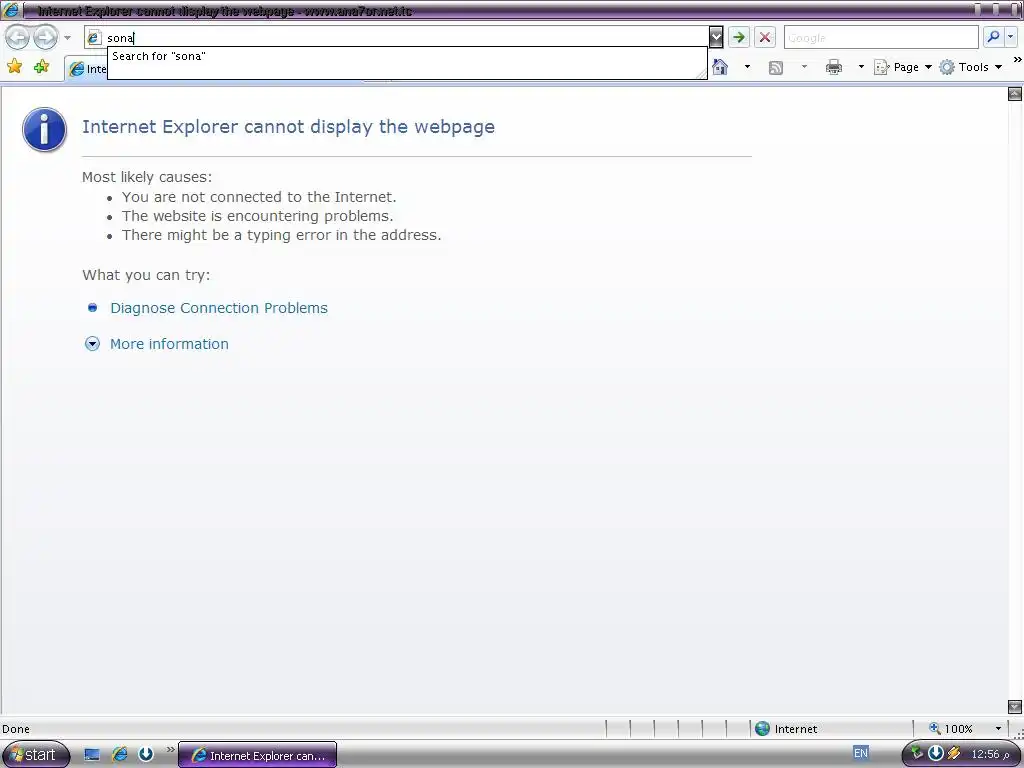Screen dimensions: 1024x768
Task: Open the search provider options dropdown
Action: 1010,37
